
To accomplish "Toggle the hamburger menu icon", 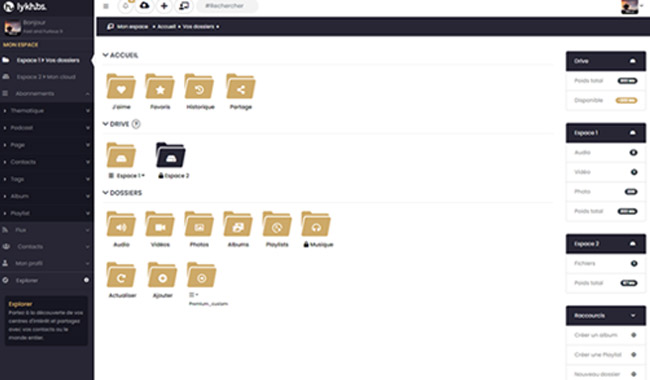I will click(106, 6).
